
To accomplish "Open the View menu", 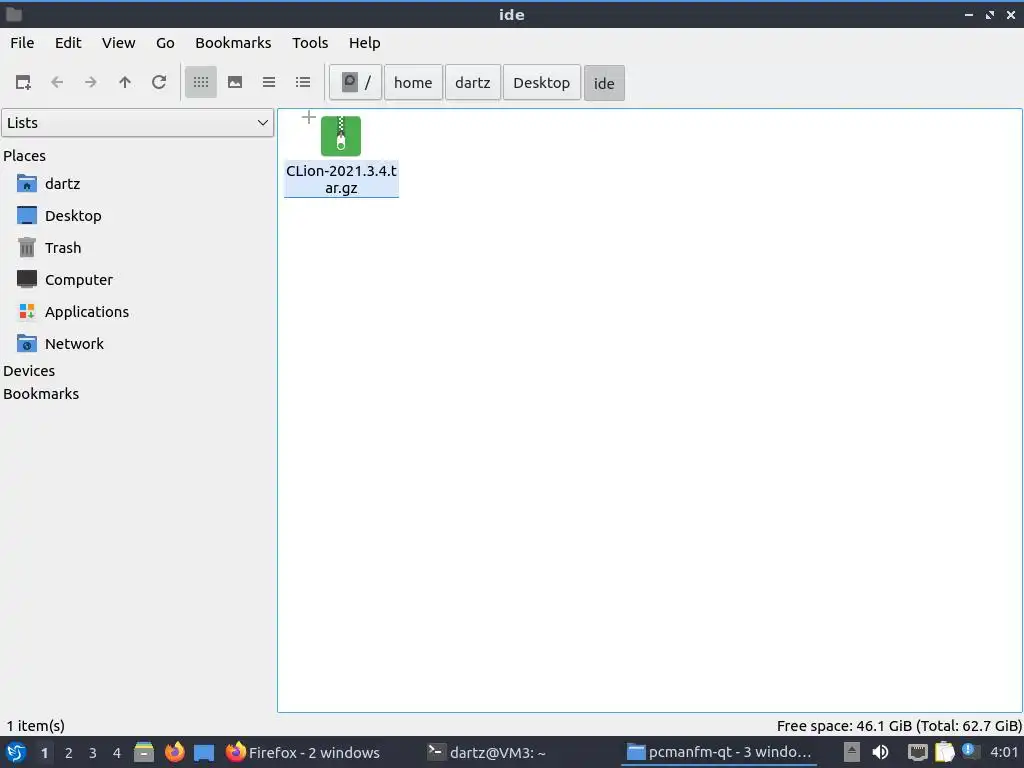I will point(118,43).
